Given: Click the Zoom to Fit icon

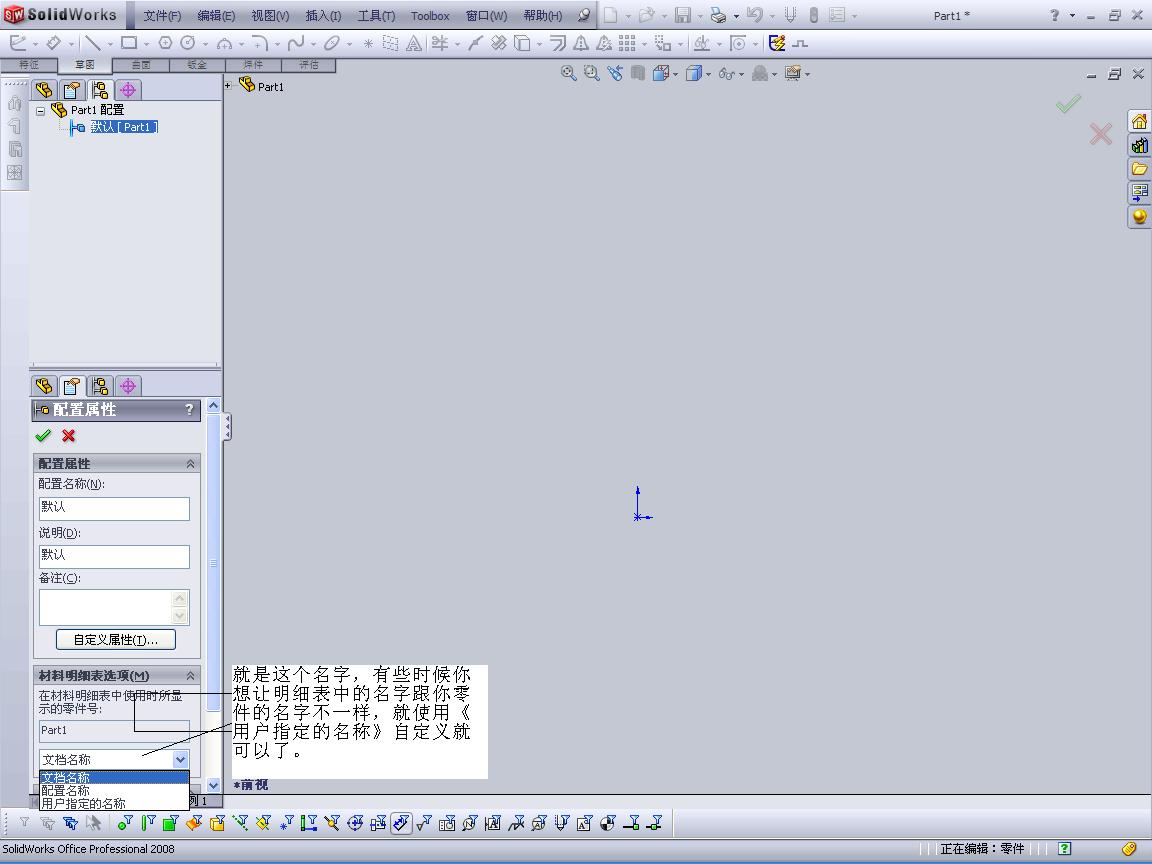Looking at the screenshot, I should (568, 73).
